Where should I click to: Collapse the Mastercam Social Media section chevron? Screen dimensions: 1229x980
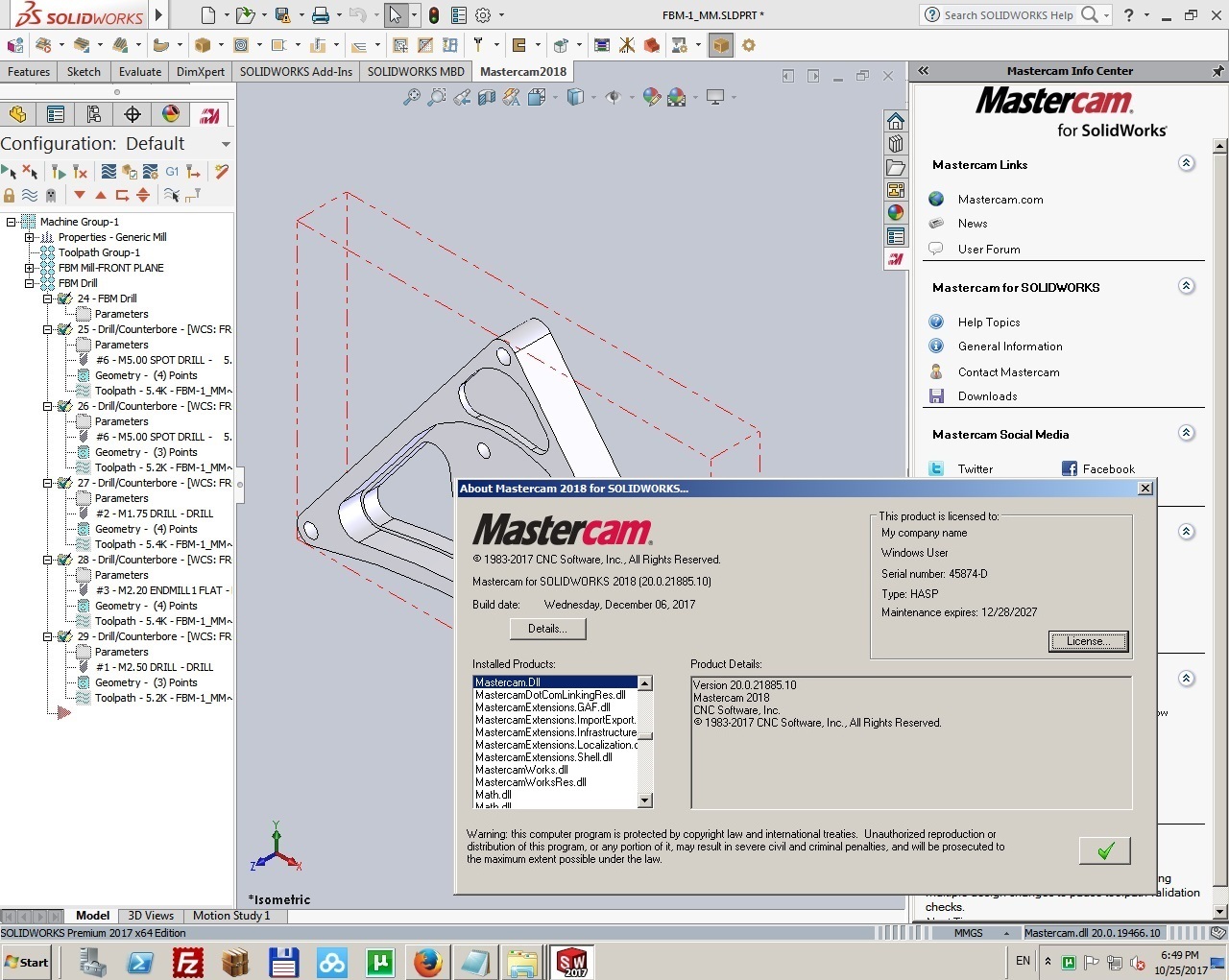(1187, 433)
